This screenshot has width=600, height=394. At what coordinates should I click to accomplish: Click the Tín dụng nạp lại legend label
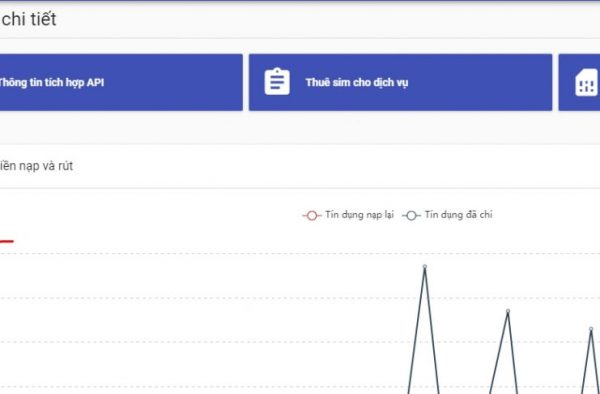click(359, 215)
